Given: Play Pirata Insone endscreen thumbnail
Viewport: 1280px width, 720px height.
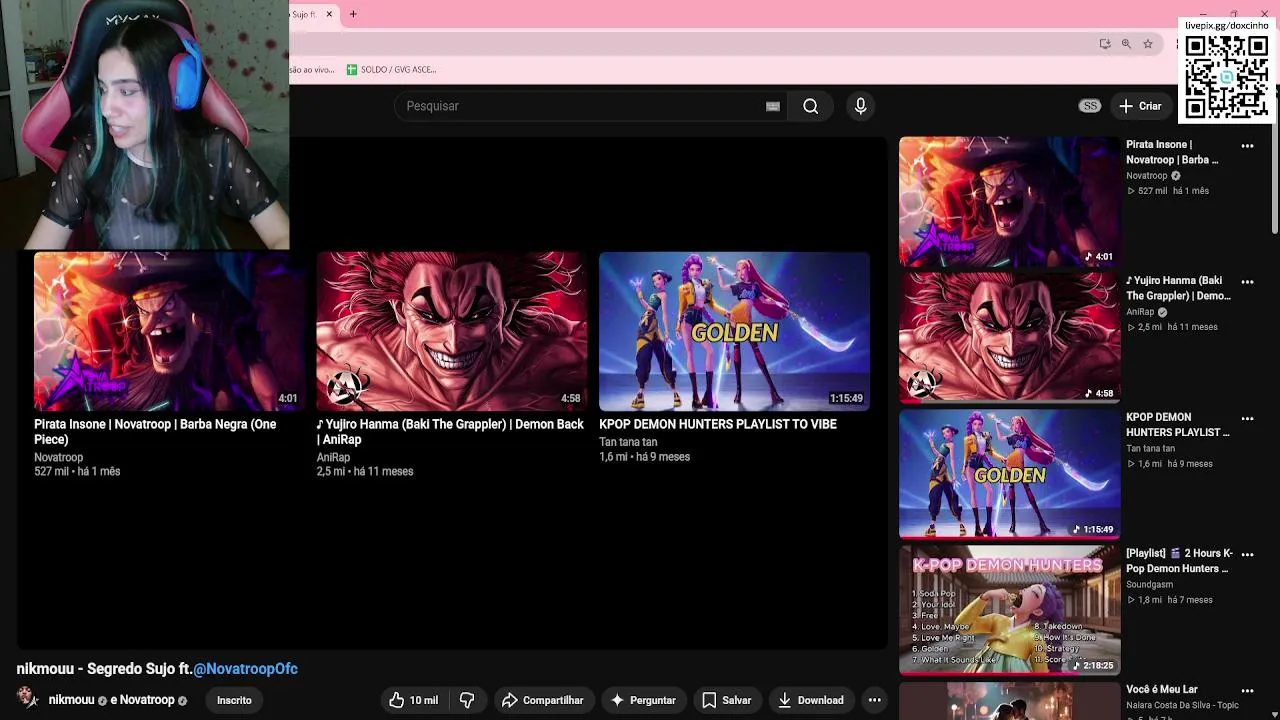Looking at the screenshot, I should [x=169, y=331].
